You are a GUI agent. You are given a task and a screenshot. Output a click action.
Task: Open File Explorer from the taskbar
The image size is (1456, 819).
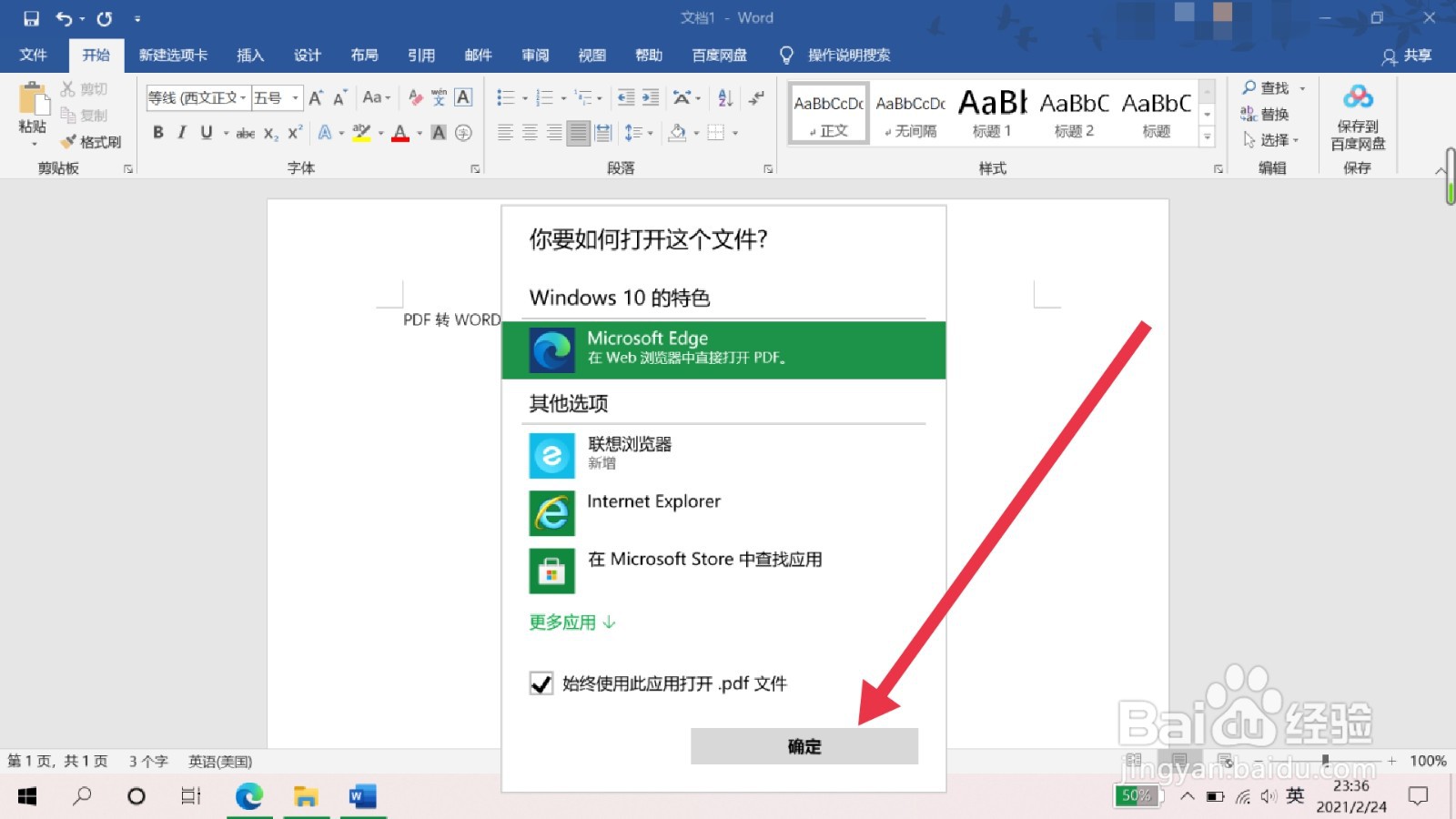pyautogui.click(x=305, y=796)
